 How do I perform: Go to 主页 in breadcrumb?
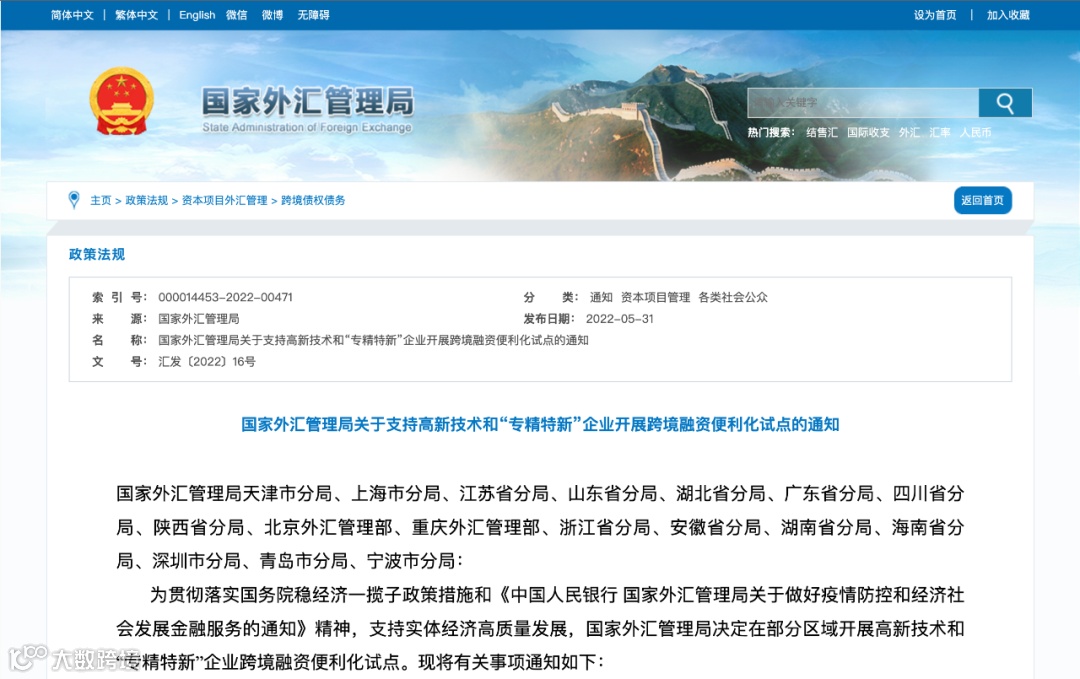point(101,200)
